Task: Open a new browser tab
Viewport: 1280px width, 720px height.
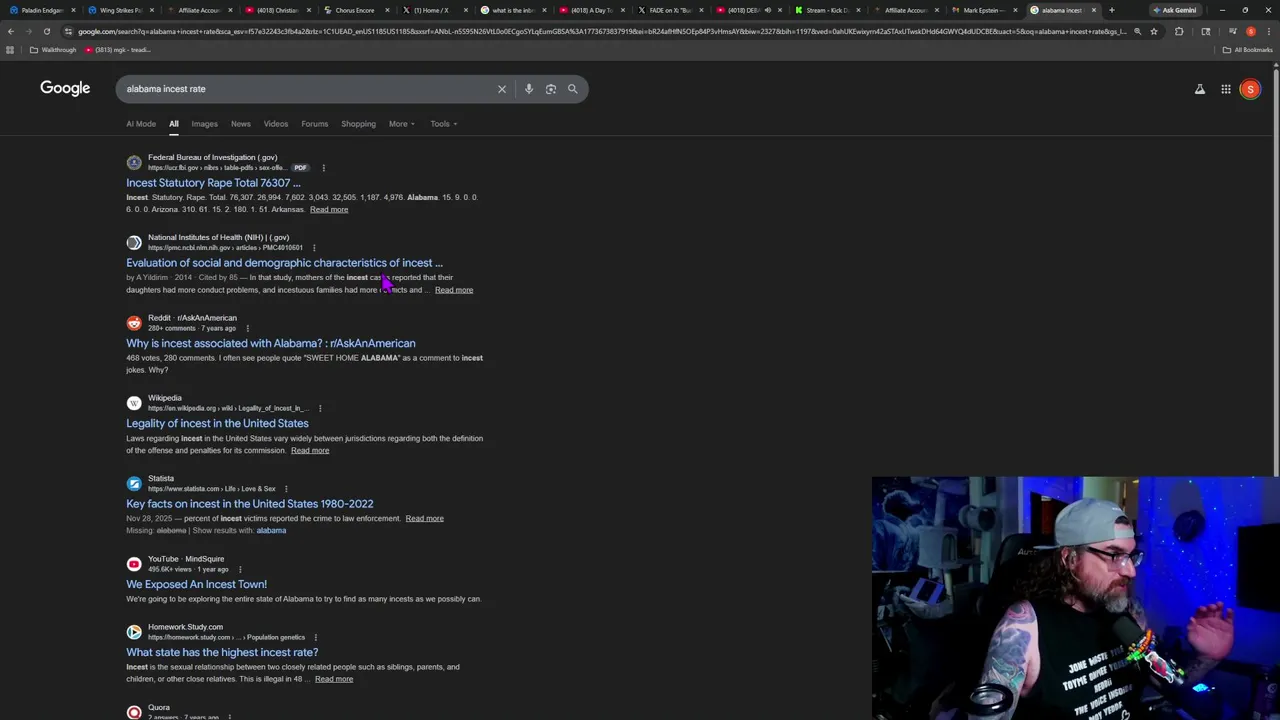Action: (x=1111, y=10)
